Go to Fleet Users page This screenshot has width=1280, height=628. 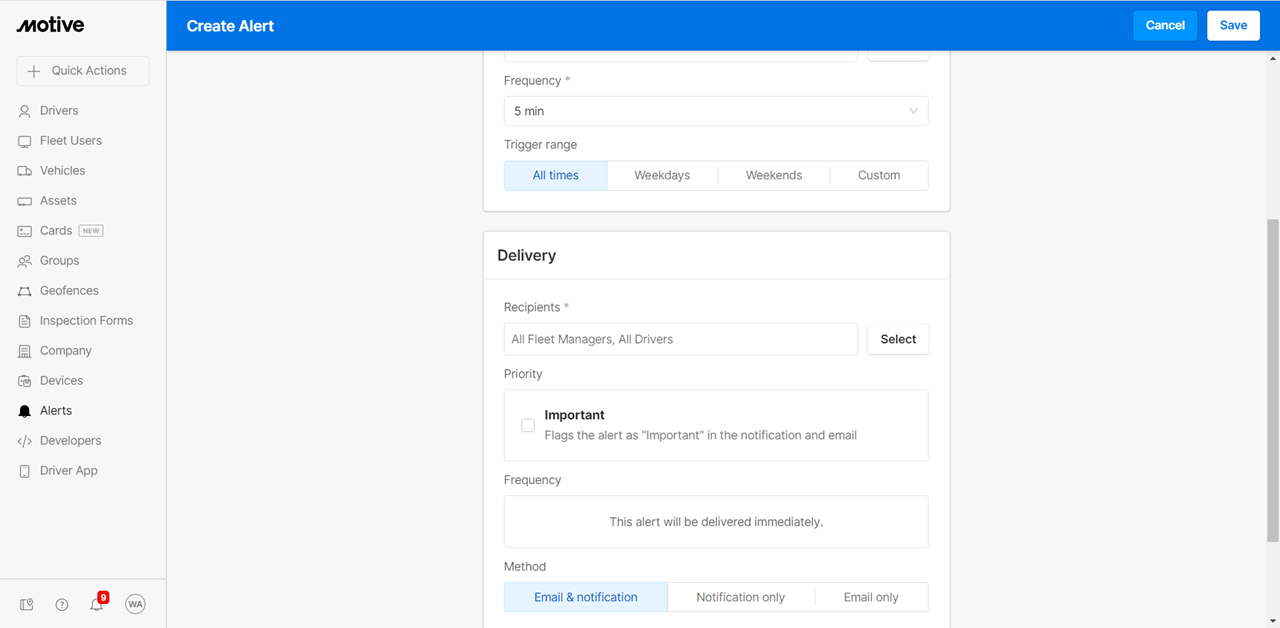click(71, 141)
